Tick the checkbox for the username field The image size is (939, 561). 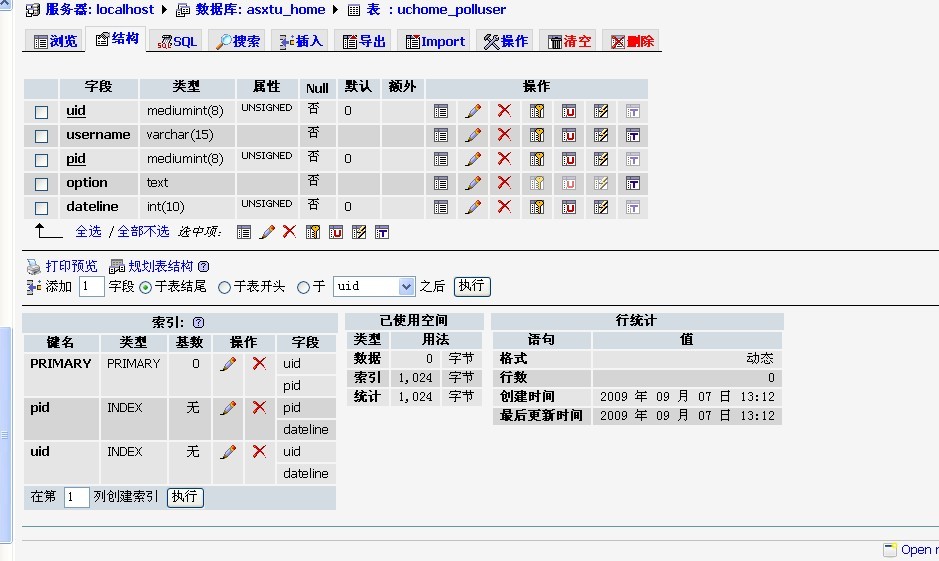[41, 136]
